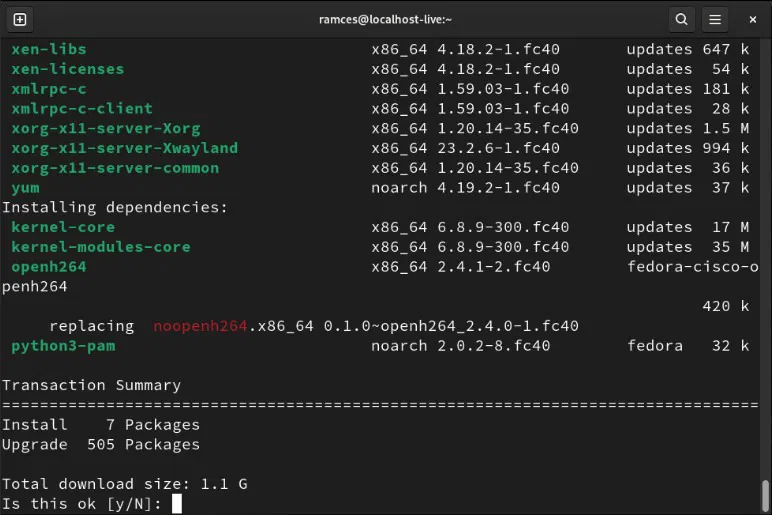Select 'noarch' in the python3-pam row
This screenshot has width=772, height=515.
[x=399, y=346]
